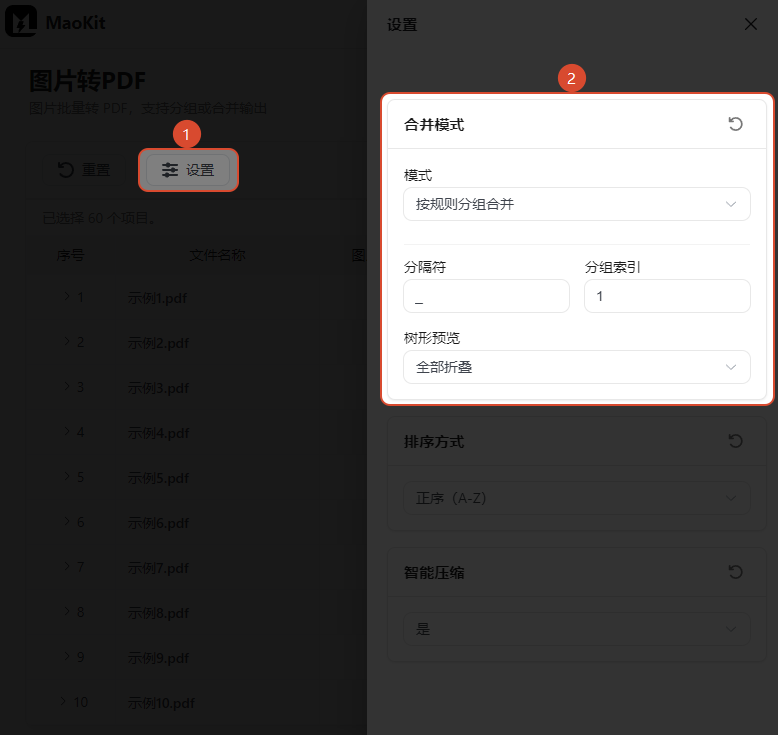Reset the 排序方式 section
This screenshot has width=778, height=735.
pyautogui.click(x=735, y=441)
